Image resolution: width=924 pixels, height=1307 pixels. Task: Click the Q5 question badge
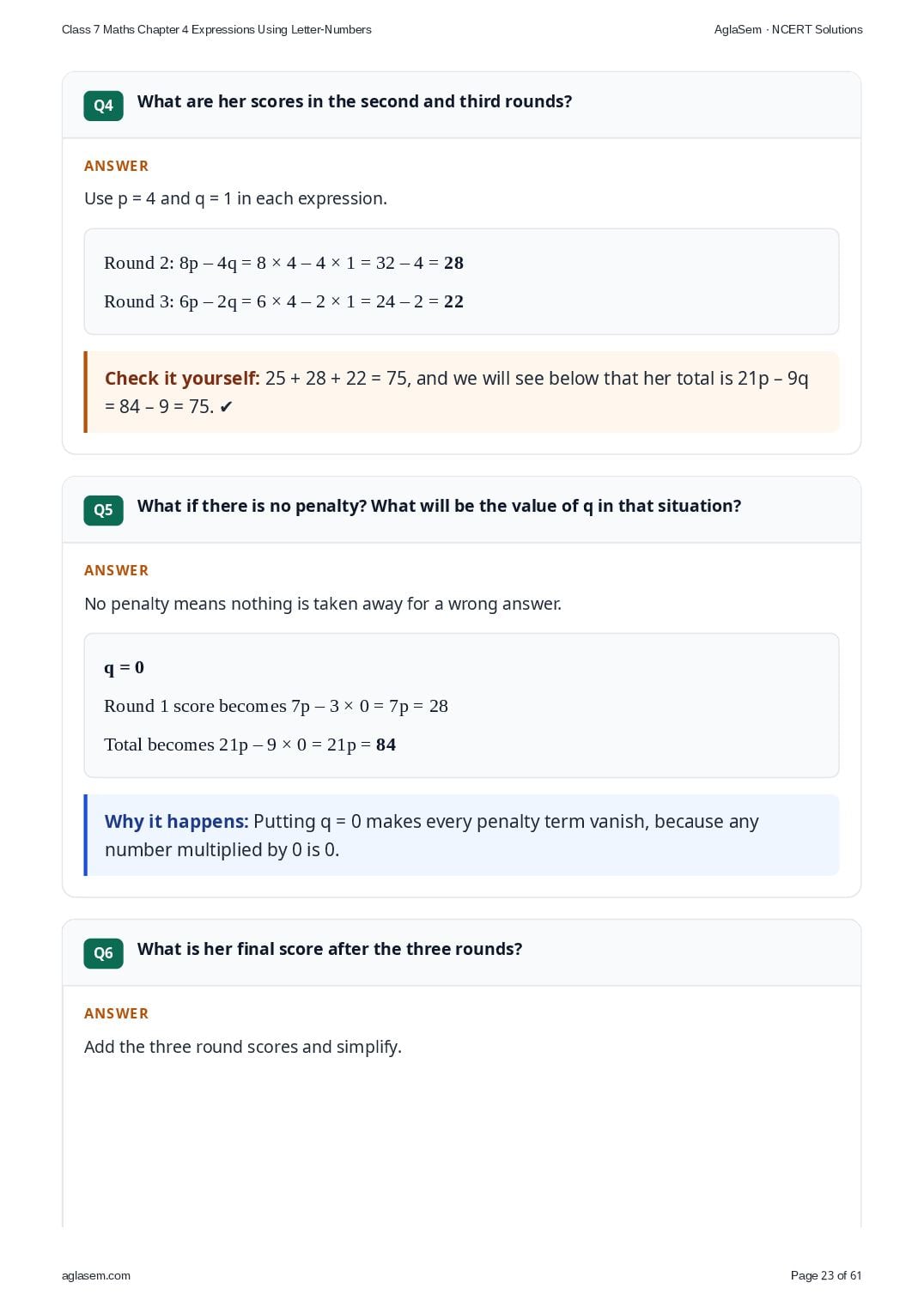click(x=103, y=510)
